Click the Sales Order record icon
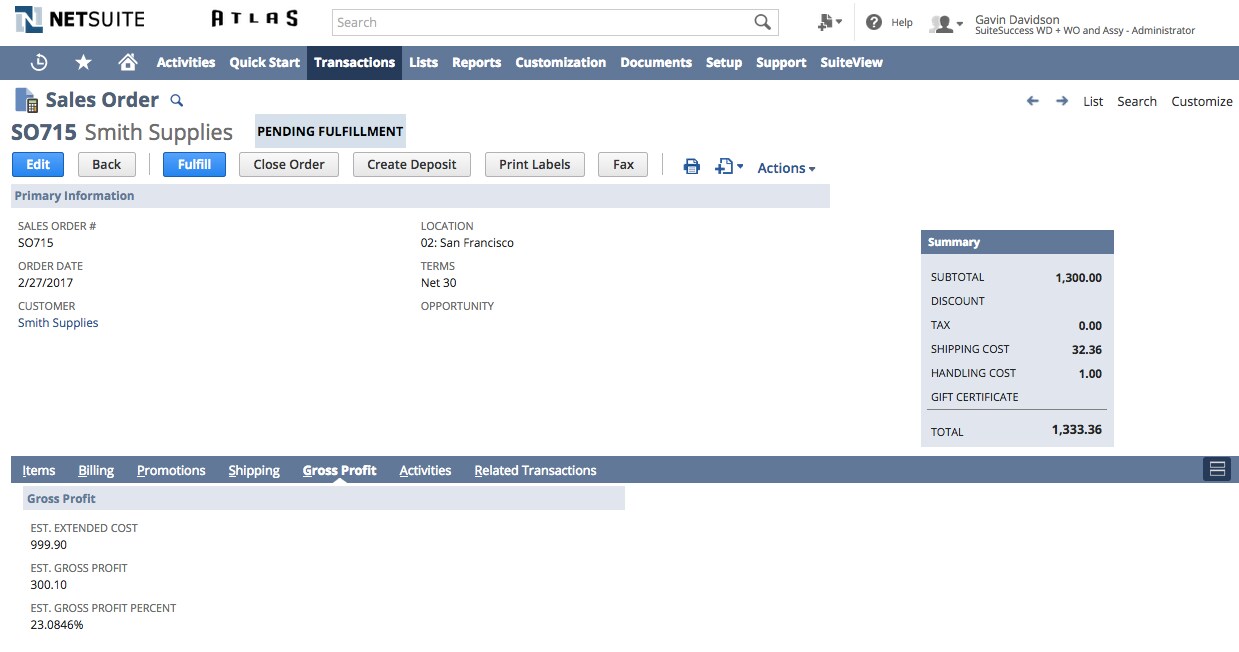 26,99
